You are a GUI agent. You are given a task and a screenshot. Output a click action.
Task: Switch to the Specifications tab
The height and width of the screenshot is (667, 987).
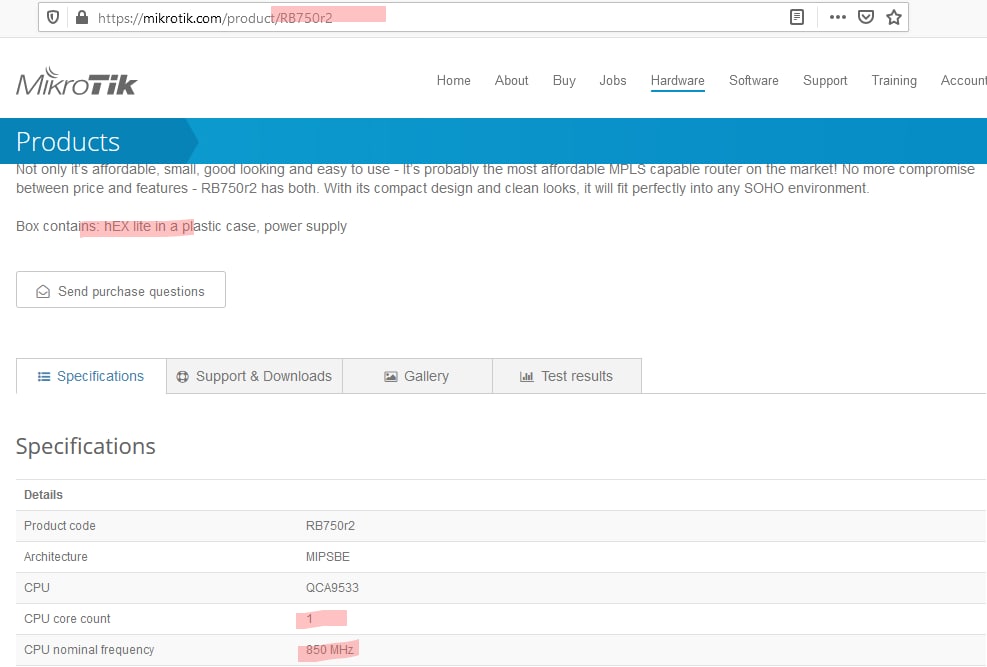pyautogui.click(x=91, y=376)
